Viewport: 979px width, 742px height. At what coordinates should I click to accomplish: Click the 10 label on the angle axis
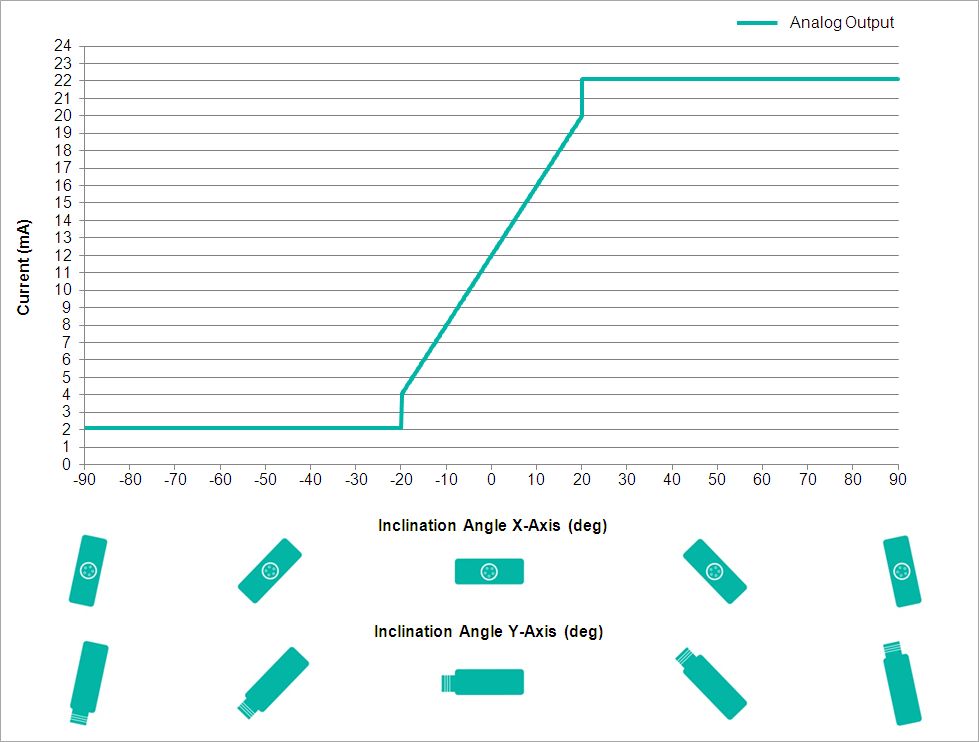536,480
